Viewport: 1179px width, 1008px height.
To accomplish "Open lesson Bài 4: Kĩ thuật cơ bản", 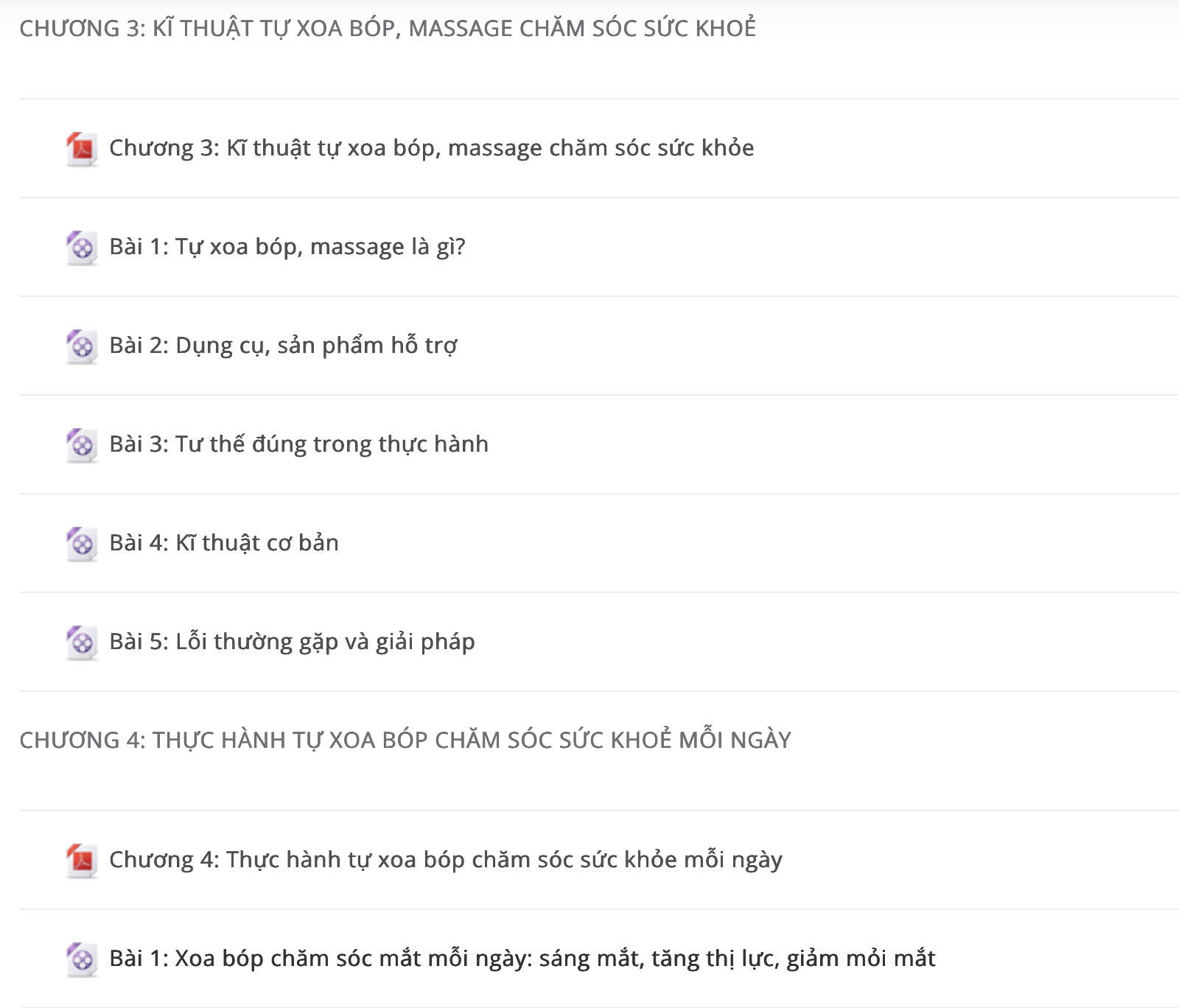I will pyautogui.click(x=224, y=543).
